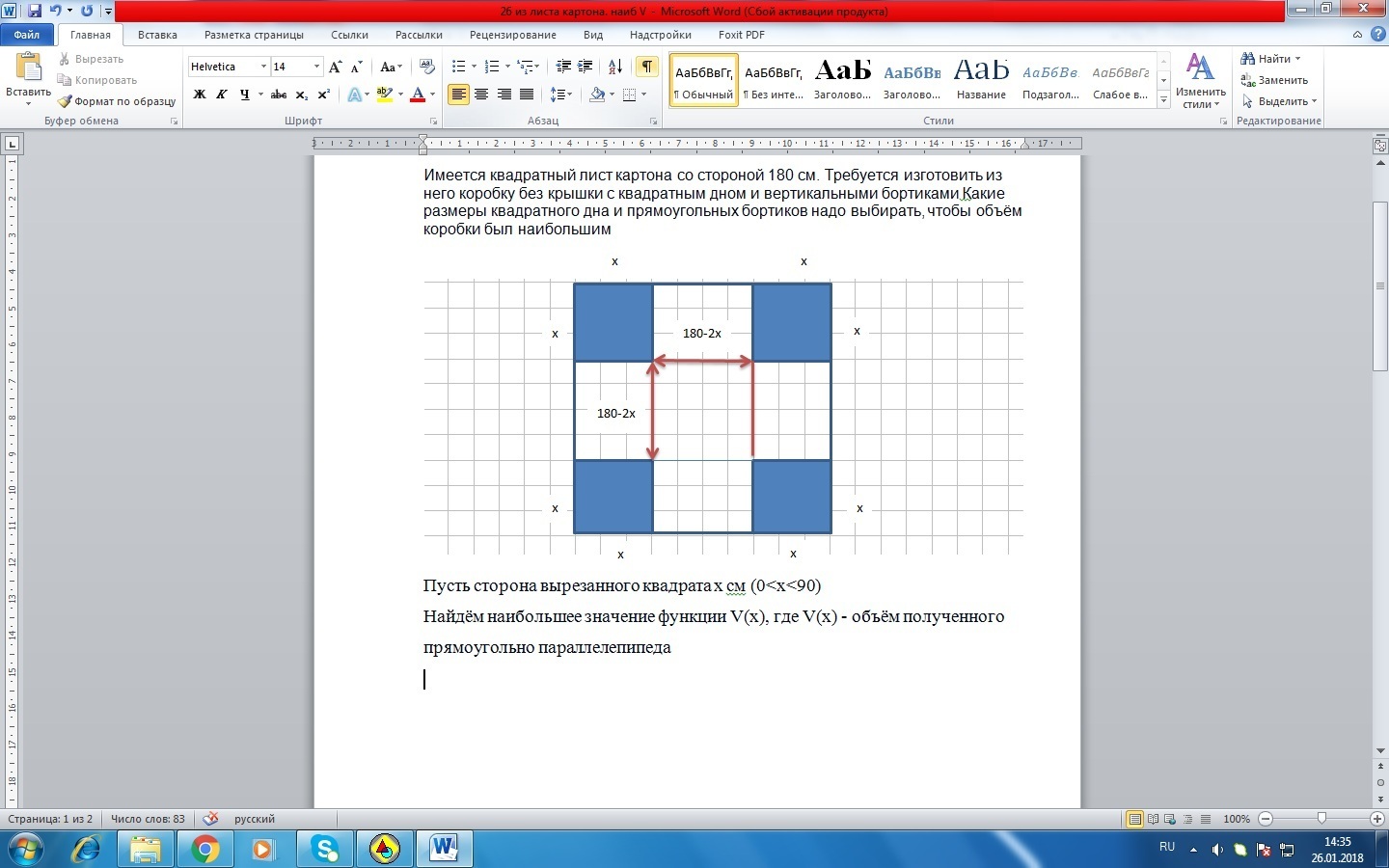Open the Шрифт dialog launcher

[434, 122]
